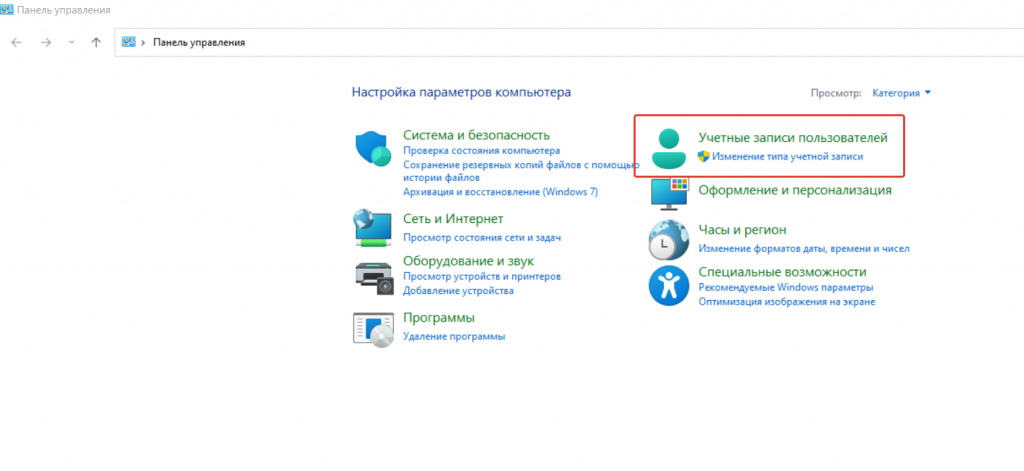
Task: Click the Ease of Access icon
Action: (x=666, y=285)
